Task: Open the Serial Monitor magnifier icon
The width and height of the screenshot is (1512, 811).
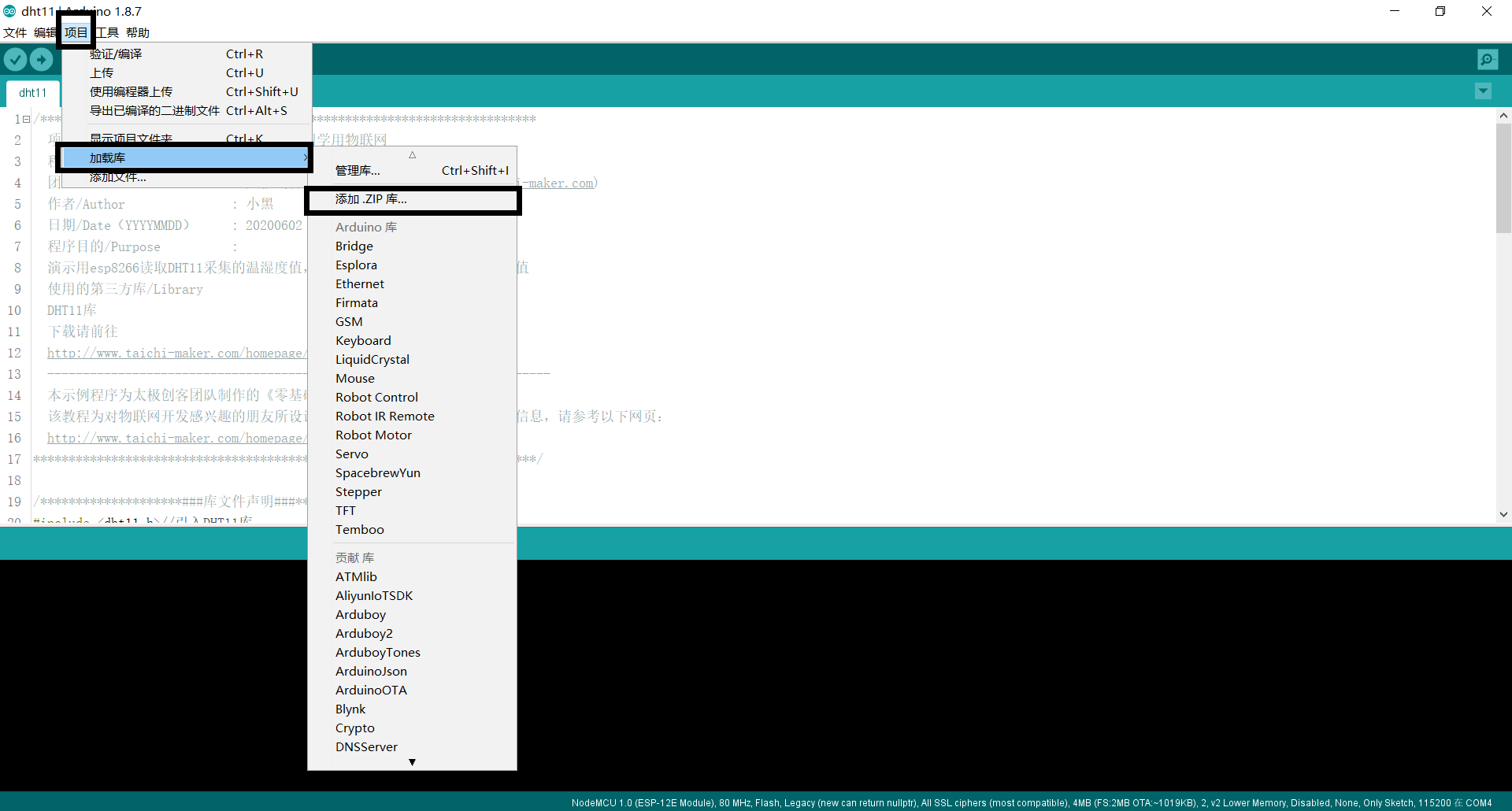Action: click(1488, 59)
